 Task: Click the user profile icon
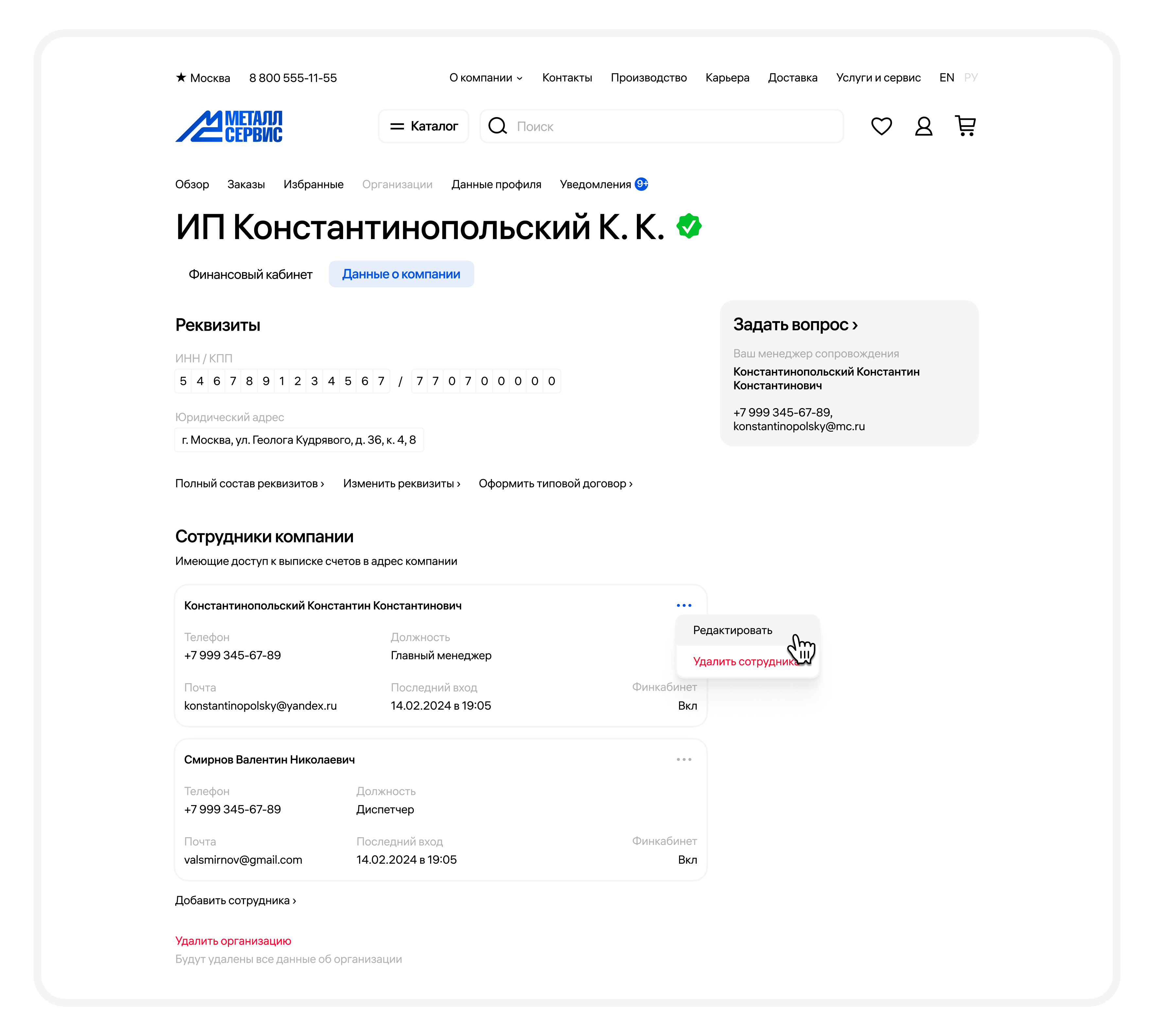click(923, 126)
